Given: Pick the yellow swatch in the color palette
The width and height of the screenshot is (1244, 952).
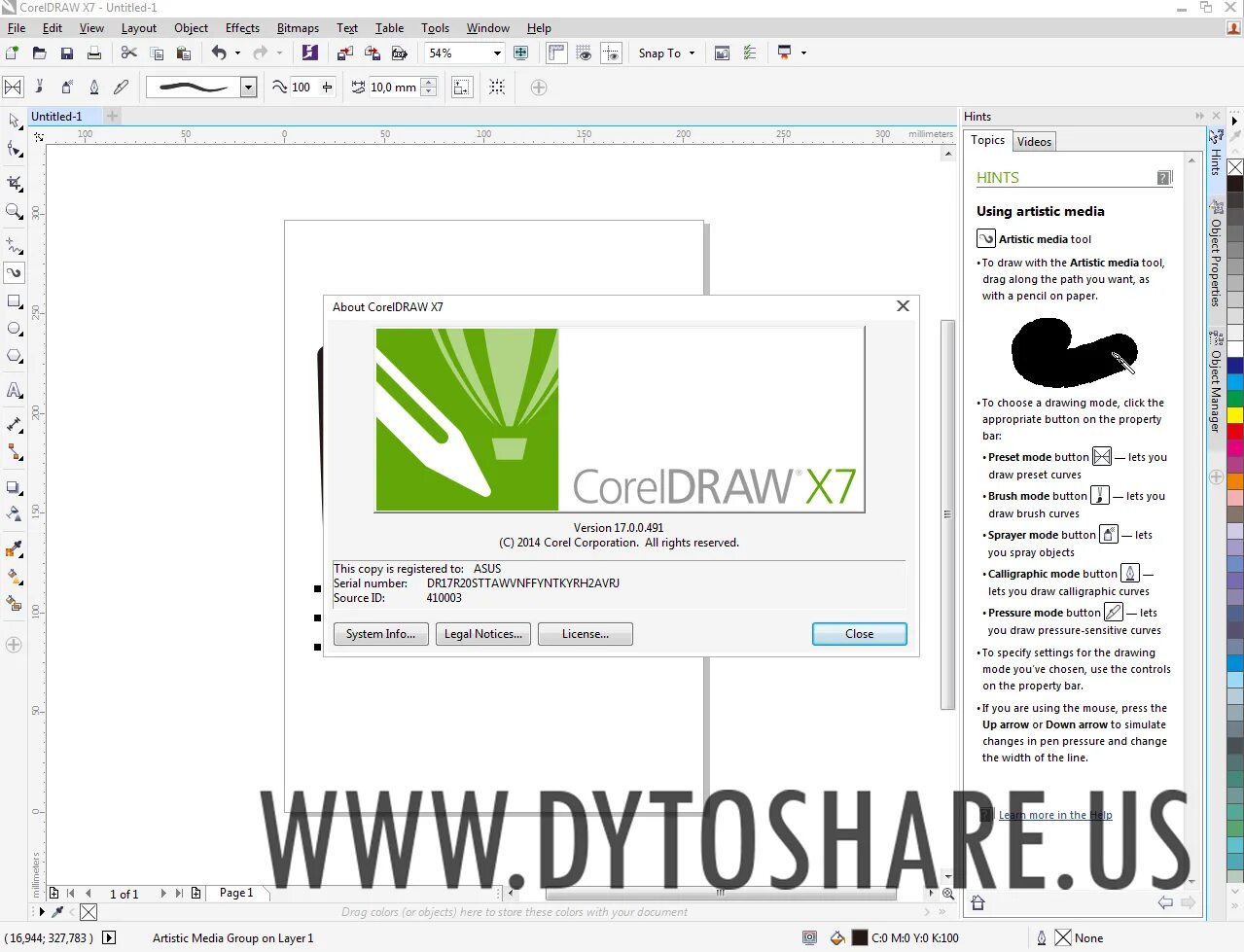Looking at the screenshot, I should coord(1235,414).
